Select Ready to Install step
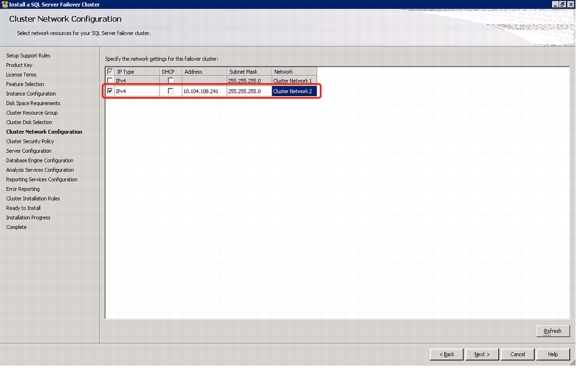 pyautogui.click(x=23, y=208)
